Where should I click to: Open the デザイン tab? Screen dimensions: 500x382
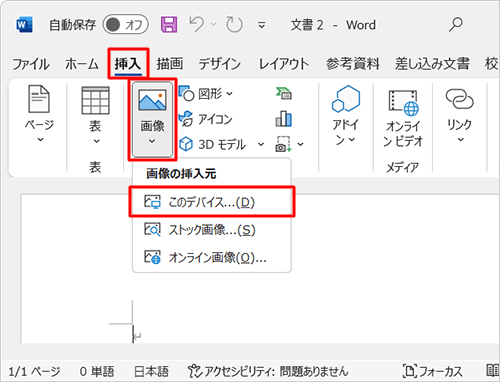pos(220,64)
